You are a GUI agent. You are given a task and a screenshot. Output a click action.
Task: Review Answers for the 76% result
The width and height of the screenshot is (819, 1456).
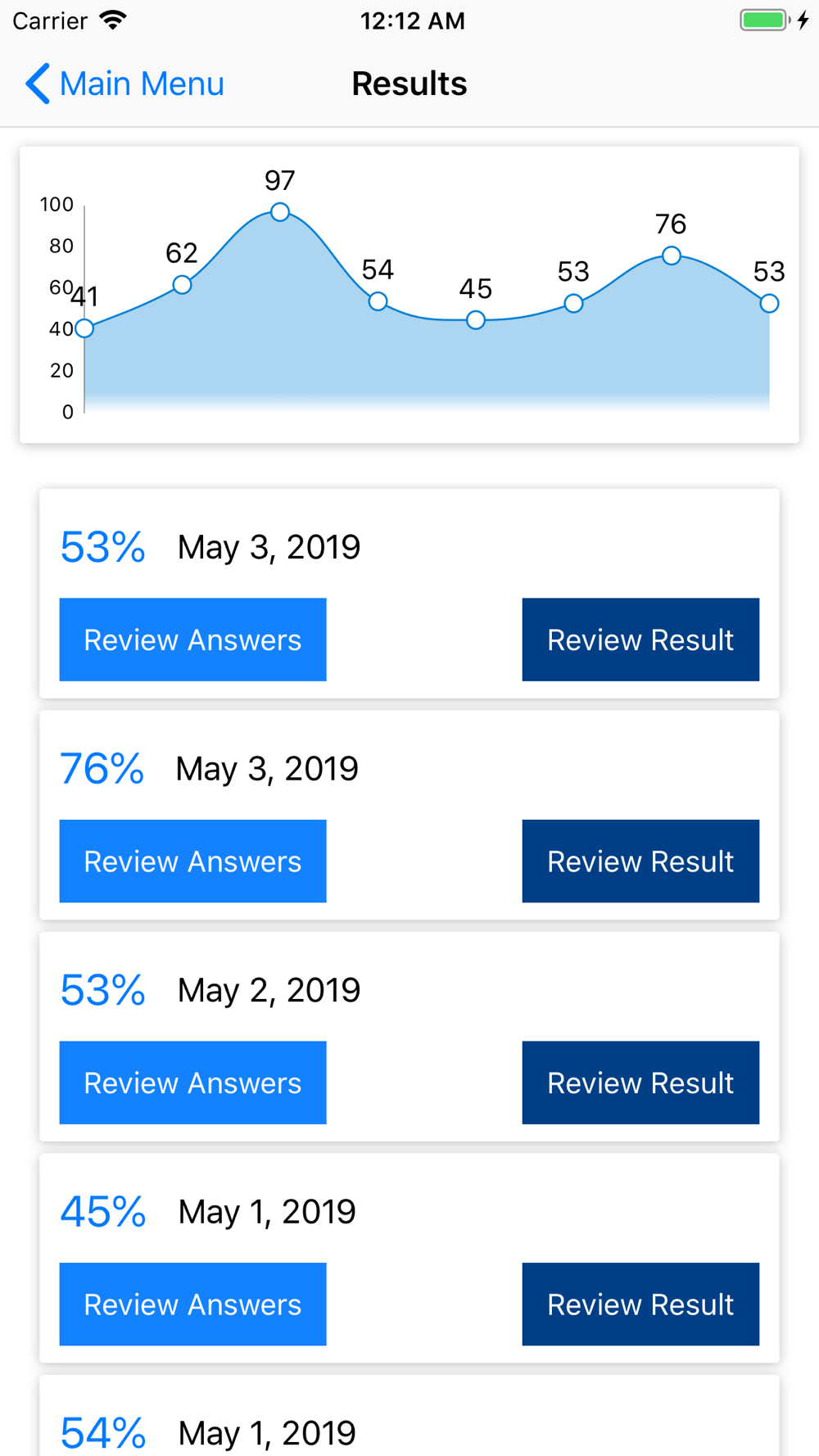(192, 861)
